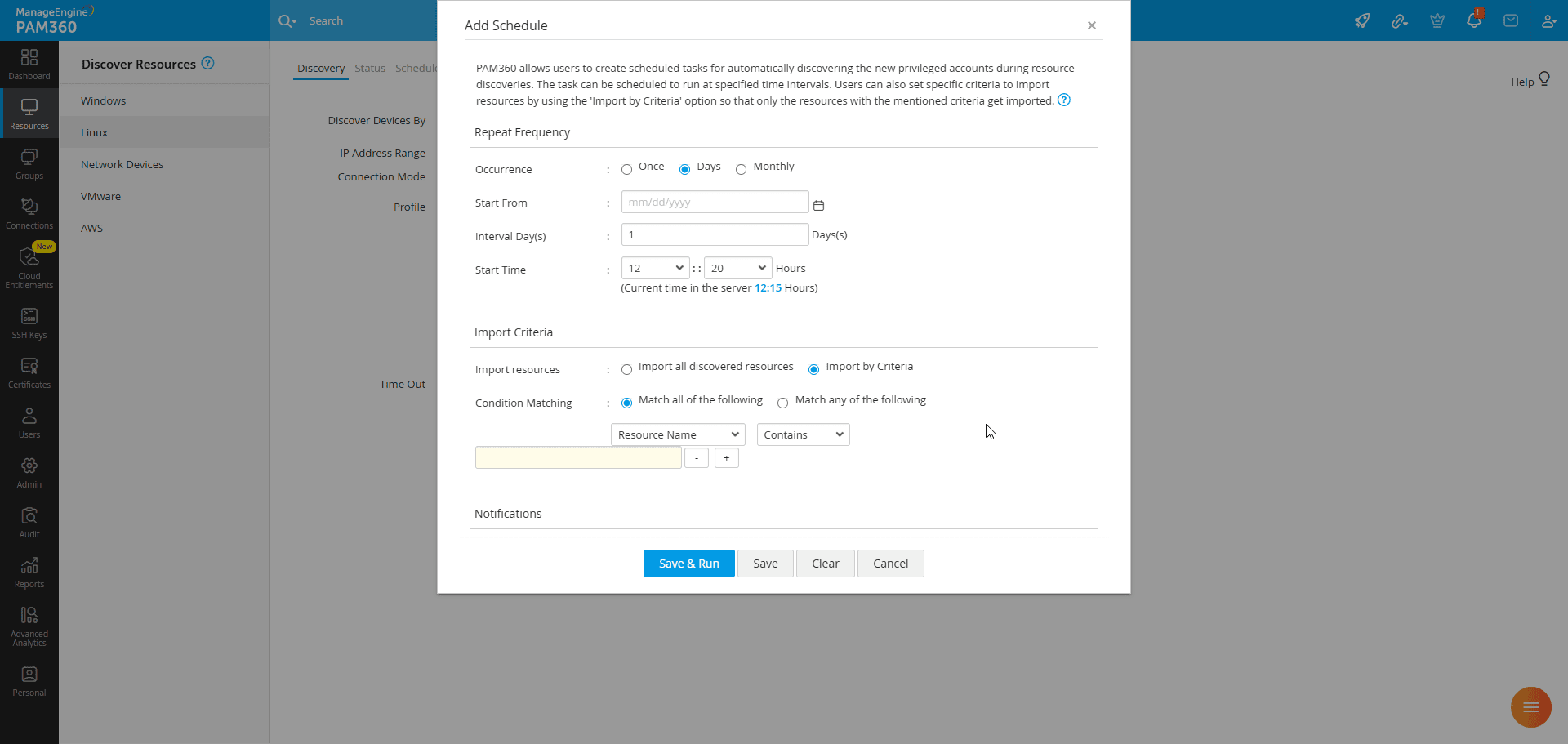This screenshot has height=744, width=1568.
Task: Go to Certificates in the sidebar
Action: click(29, 373)
